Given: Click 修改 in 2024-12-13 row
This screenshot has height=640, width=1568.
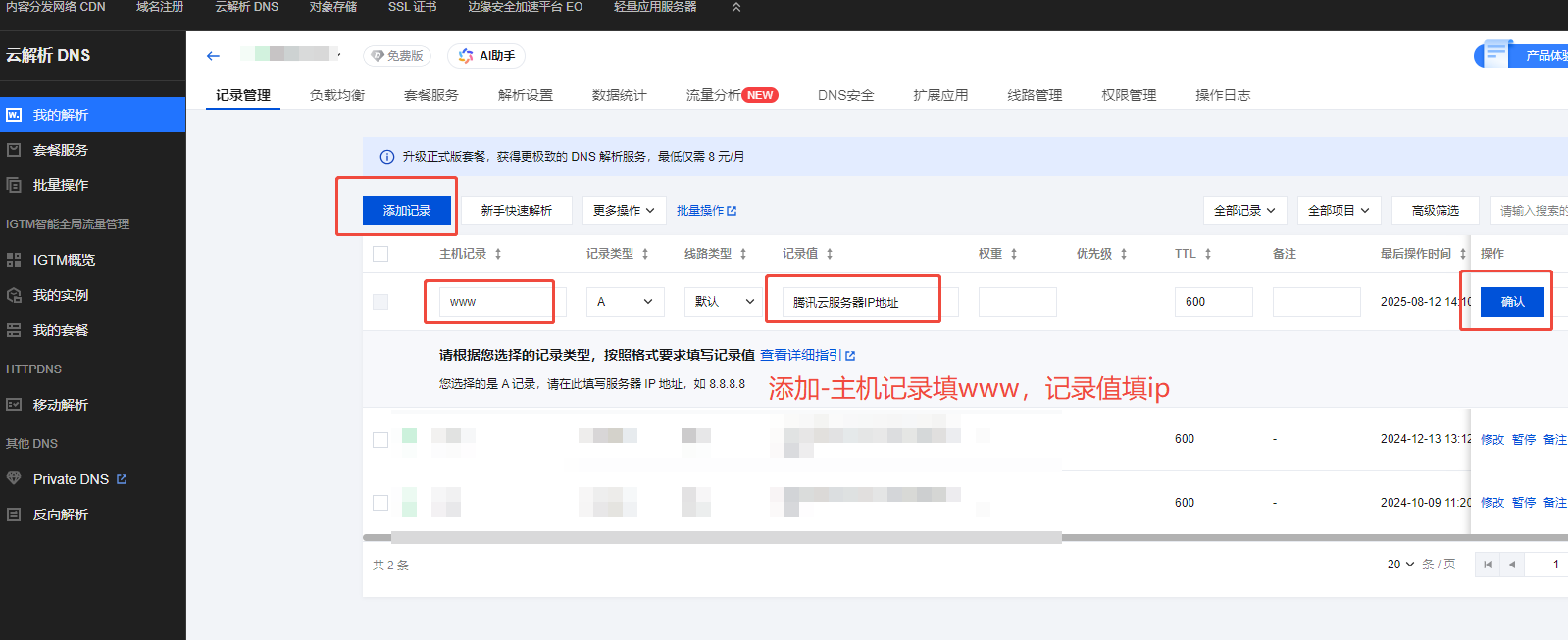Looking at the screenshot, I should point(1492,440).
